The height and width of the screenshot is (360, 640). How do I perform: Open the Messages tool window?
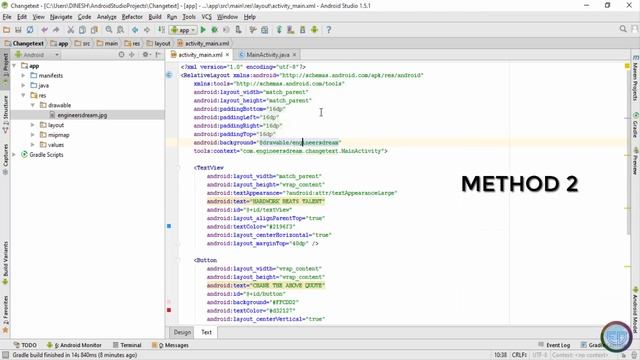pos(170,345)
